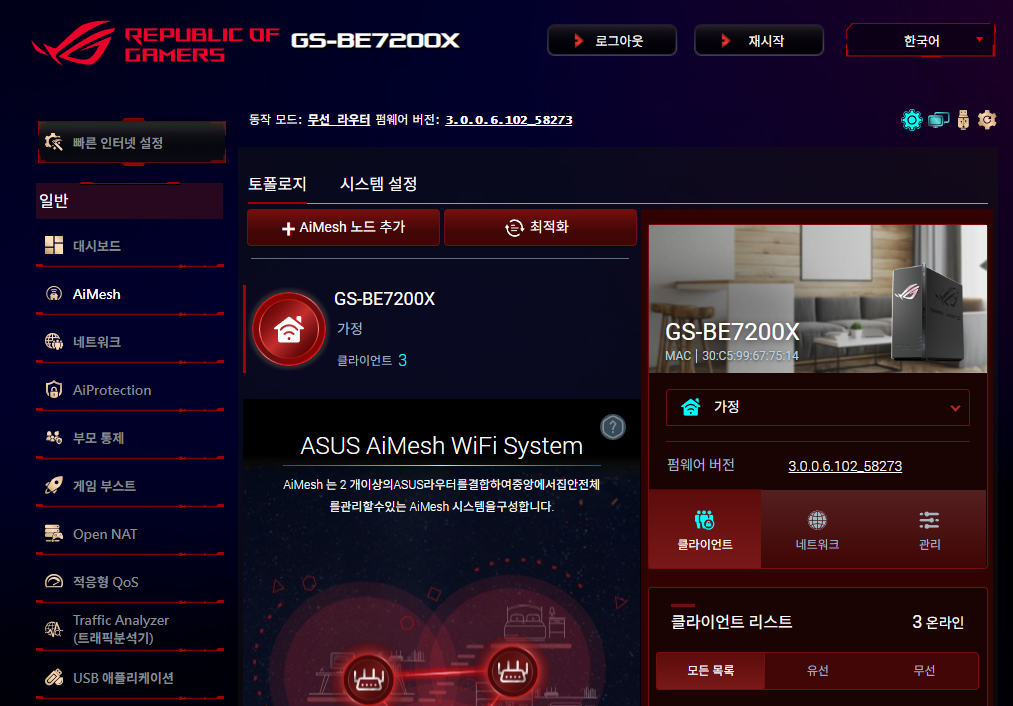Select the 유선 client filter tab

(817, 670)
